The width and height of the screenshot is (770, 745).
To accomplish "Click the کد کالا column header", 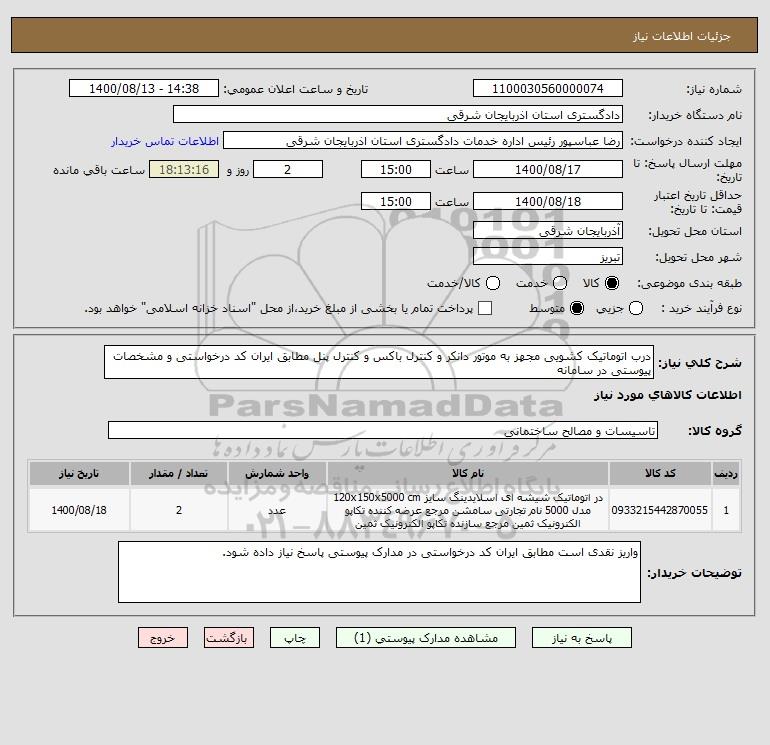I will point(660,473).
